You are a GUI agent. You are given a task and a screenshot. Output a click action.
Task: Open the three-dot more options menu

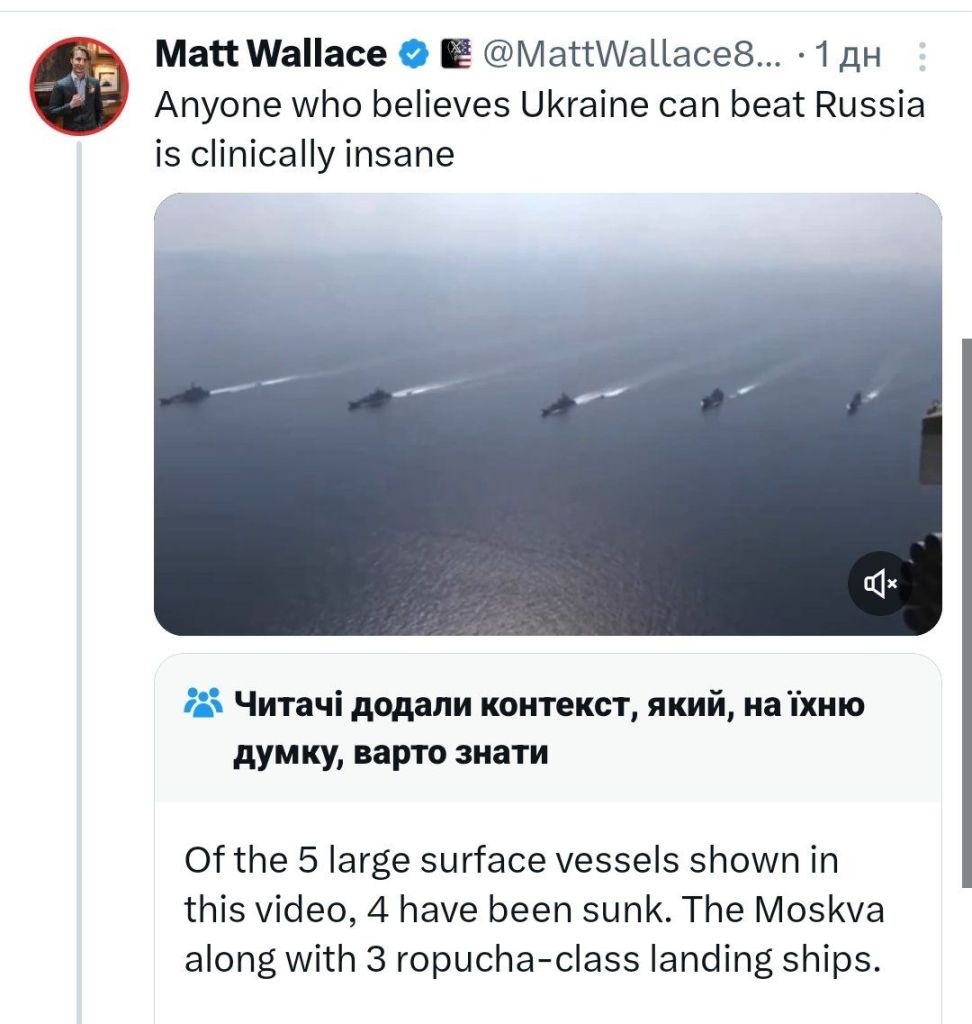tap(921, 55)
